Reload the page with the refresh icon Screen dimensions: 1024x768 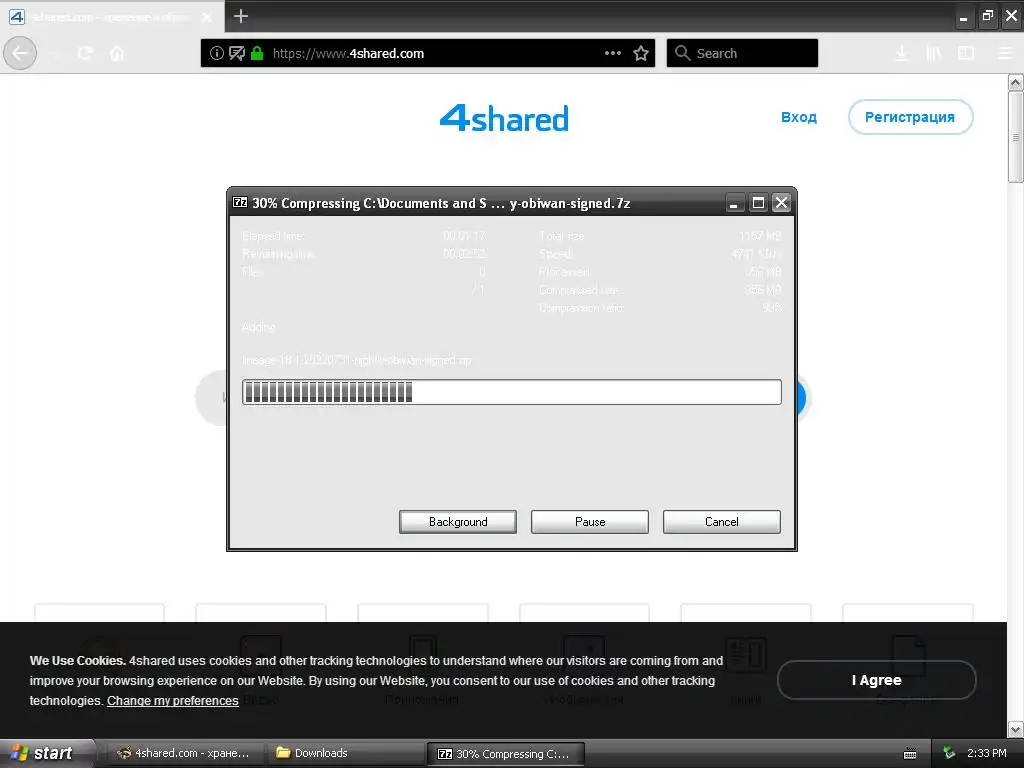85,53
